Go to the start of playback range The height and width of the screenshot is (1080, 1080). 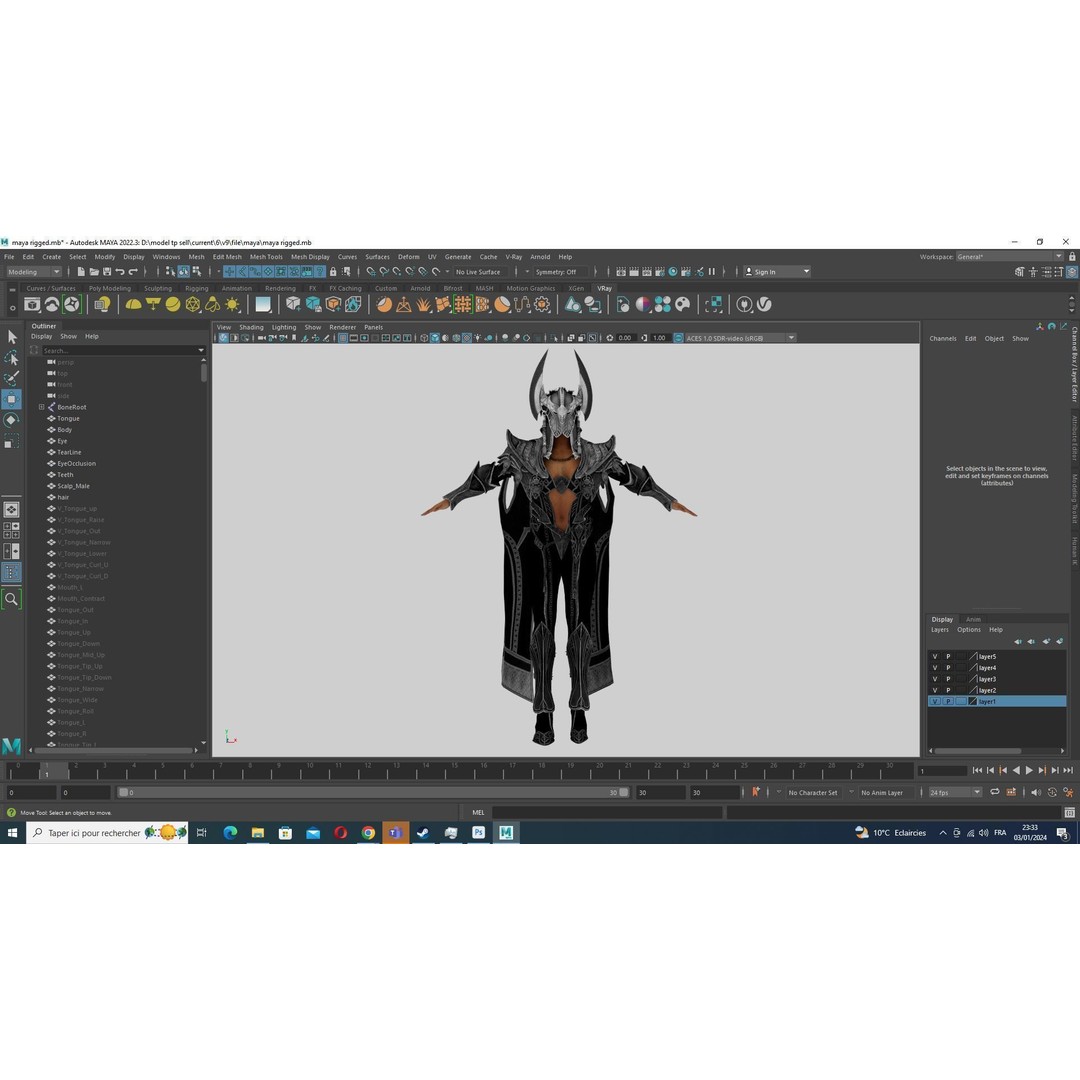click(x=977, y=770)
